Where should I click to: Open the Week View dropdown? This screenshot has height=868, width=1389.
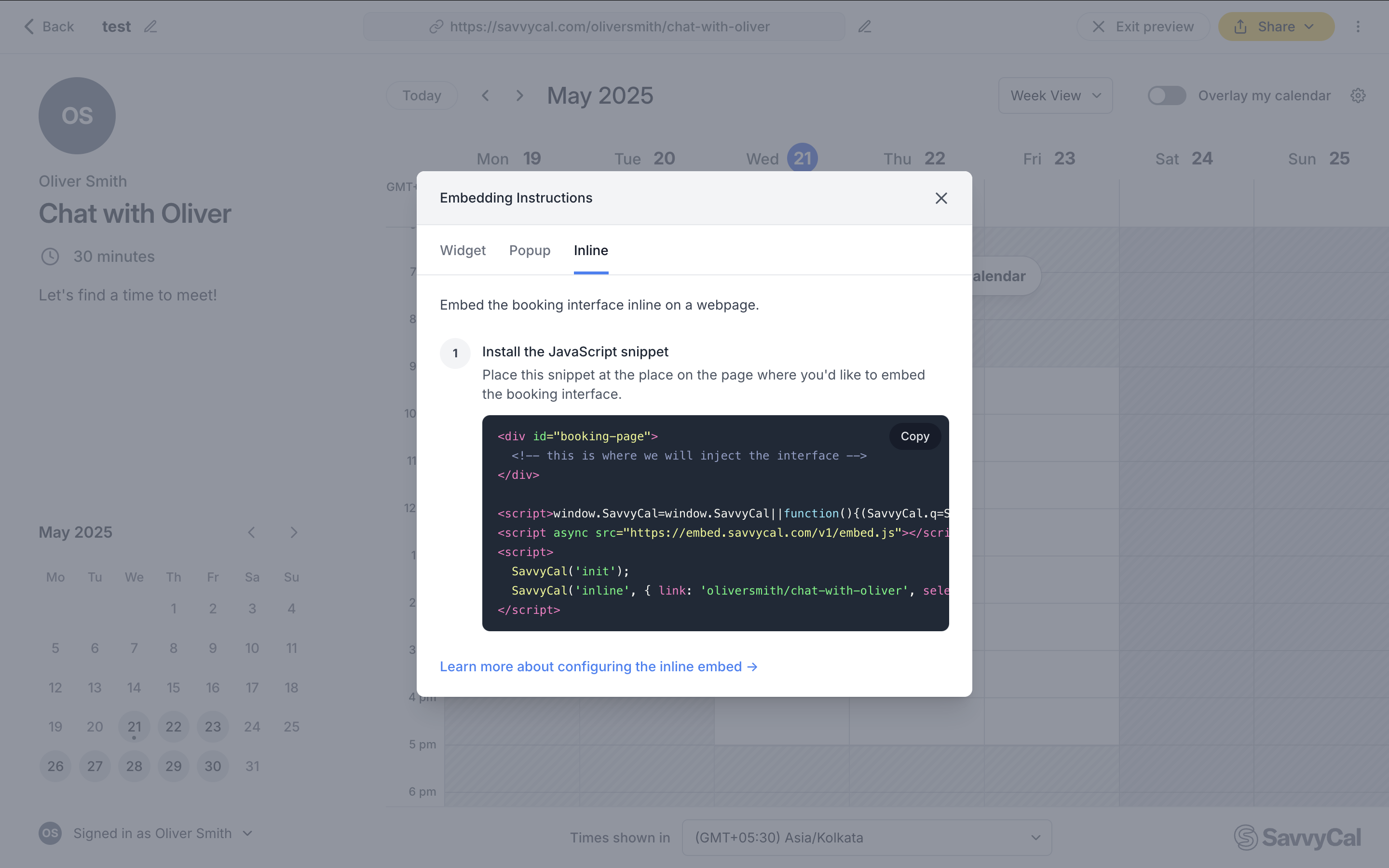coord(1055,95)
